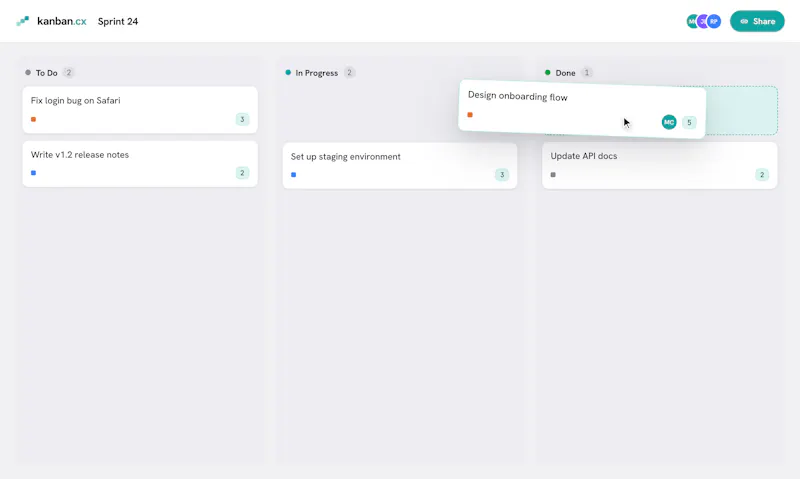Click the purple middle collaborator avatar
The width and height of the screenshot is (800, 479).
(x=703, y=21)
